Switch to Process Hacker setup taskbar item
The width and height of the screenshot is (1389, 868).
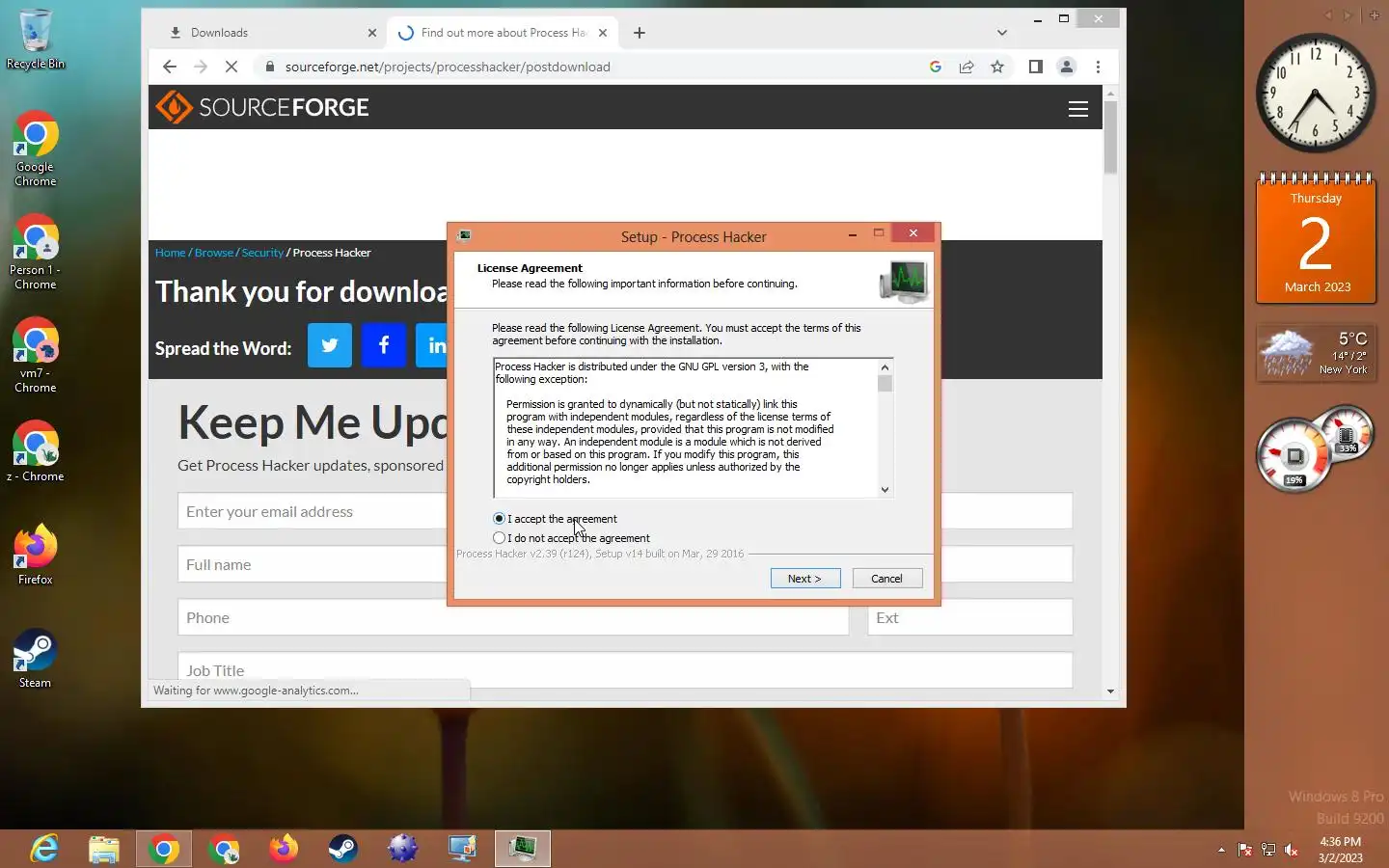(523, 849)
